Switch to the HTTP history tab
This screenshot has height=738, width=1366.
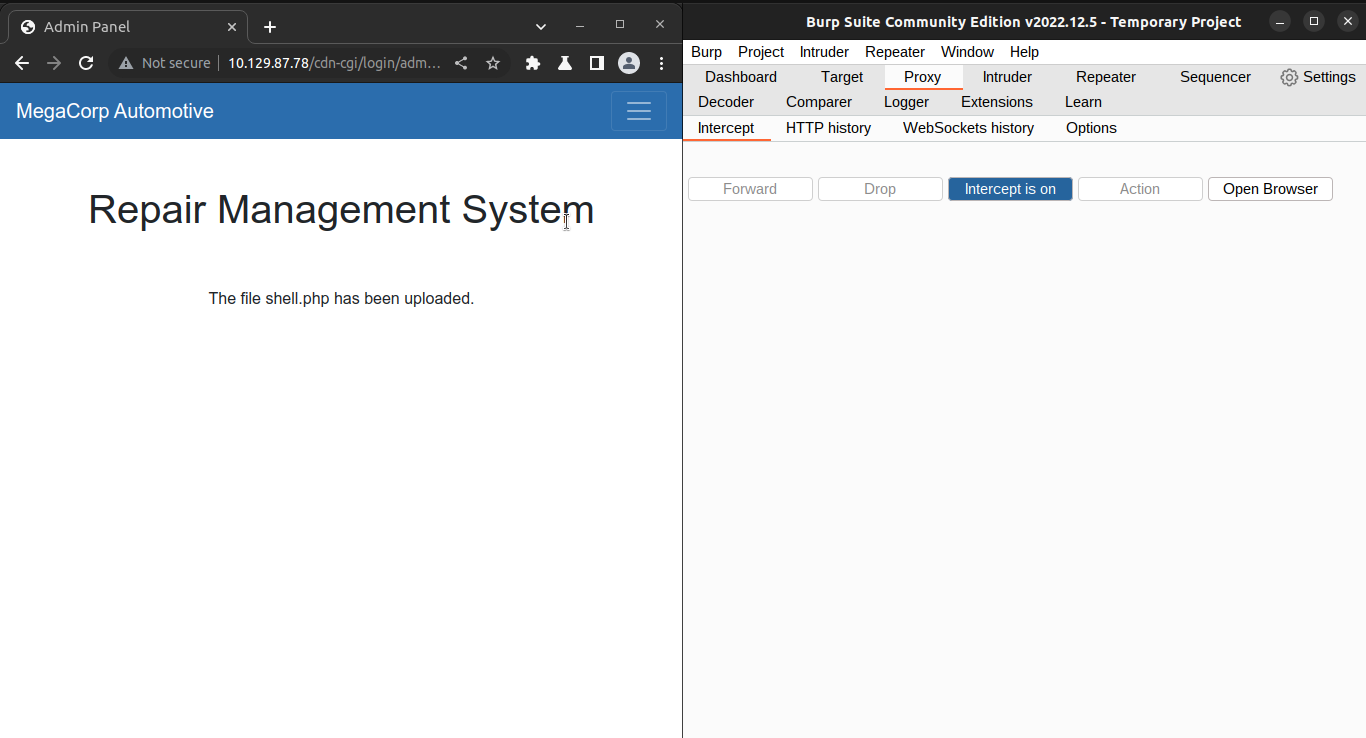(828, 128)
